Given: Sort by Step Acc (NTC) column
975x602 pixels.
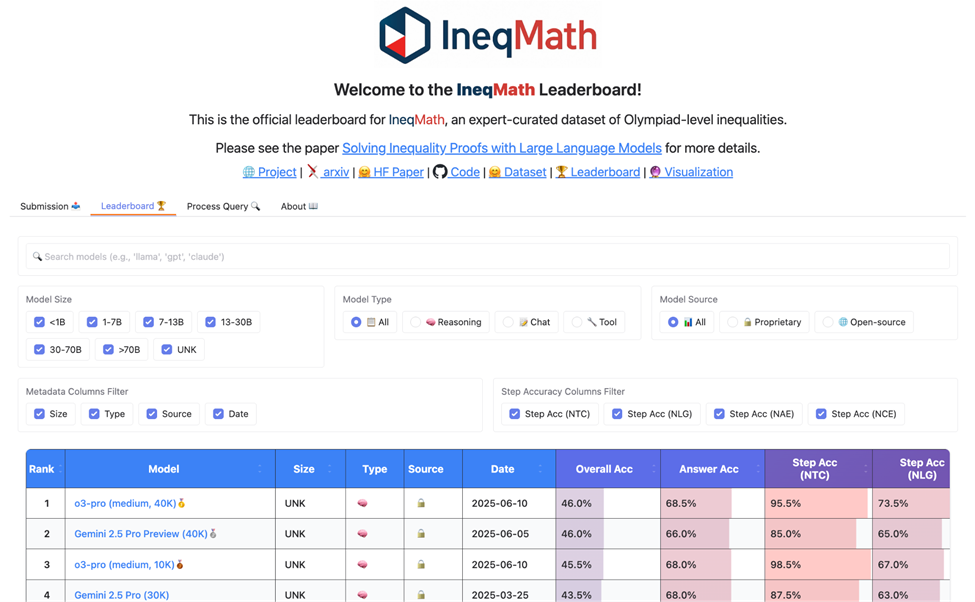Looking at the screenshot, I should pyautogui.click(x=818, y=469).
